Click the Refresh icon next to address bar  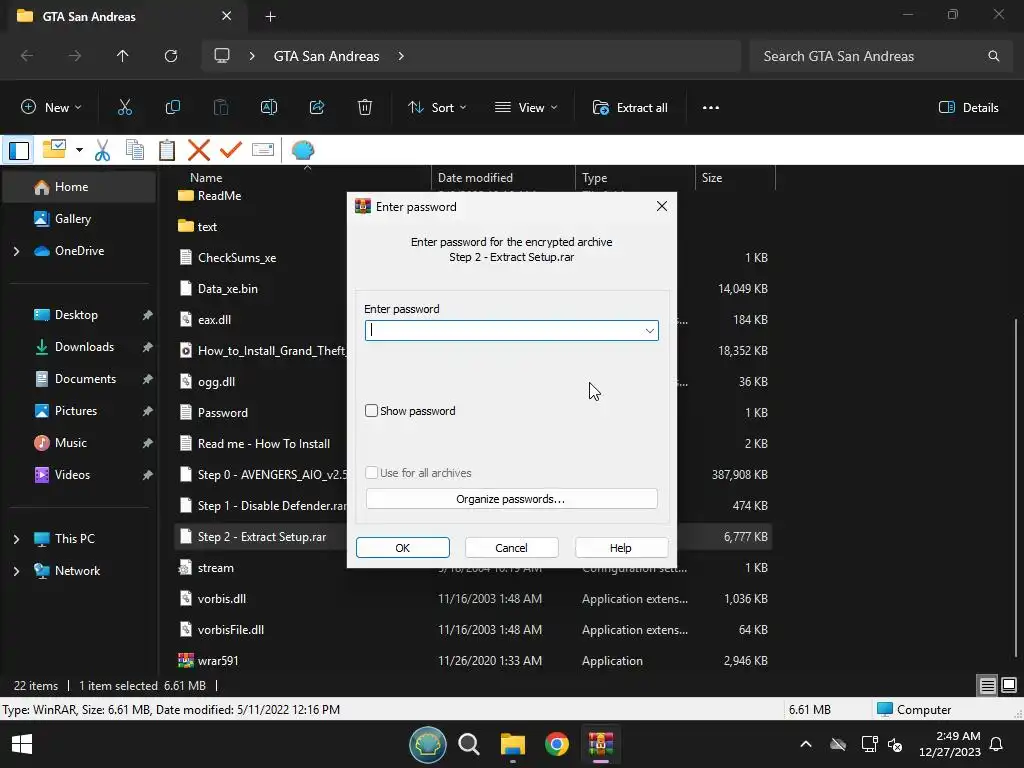pyautogui.click(x=171, y=56)
